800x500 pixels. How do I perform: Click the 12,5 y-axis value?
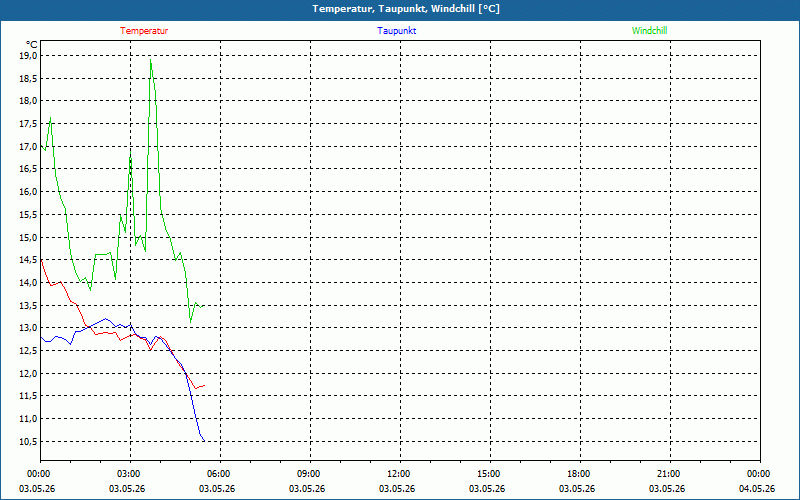coord(29,351)
